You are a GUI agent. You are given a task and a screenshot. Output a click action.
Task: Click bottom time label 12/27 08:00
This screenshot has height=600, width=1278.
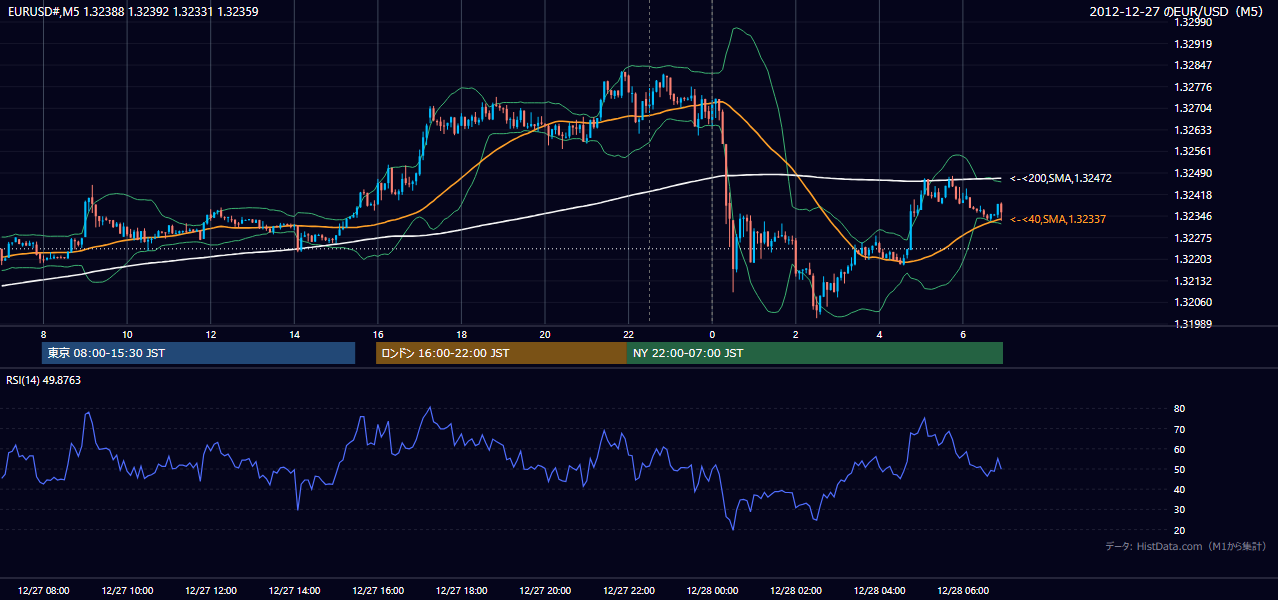(x=43, y=591)
